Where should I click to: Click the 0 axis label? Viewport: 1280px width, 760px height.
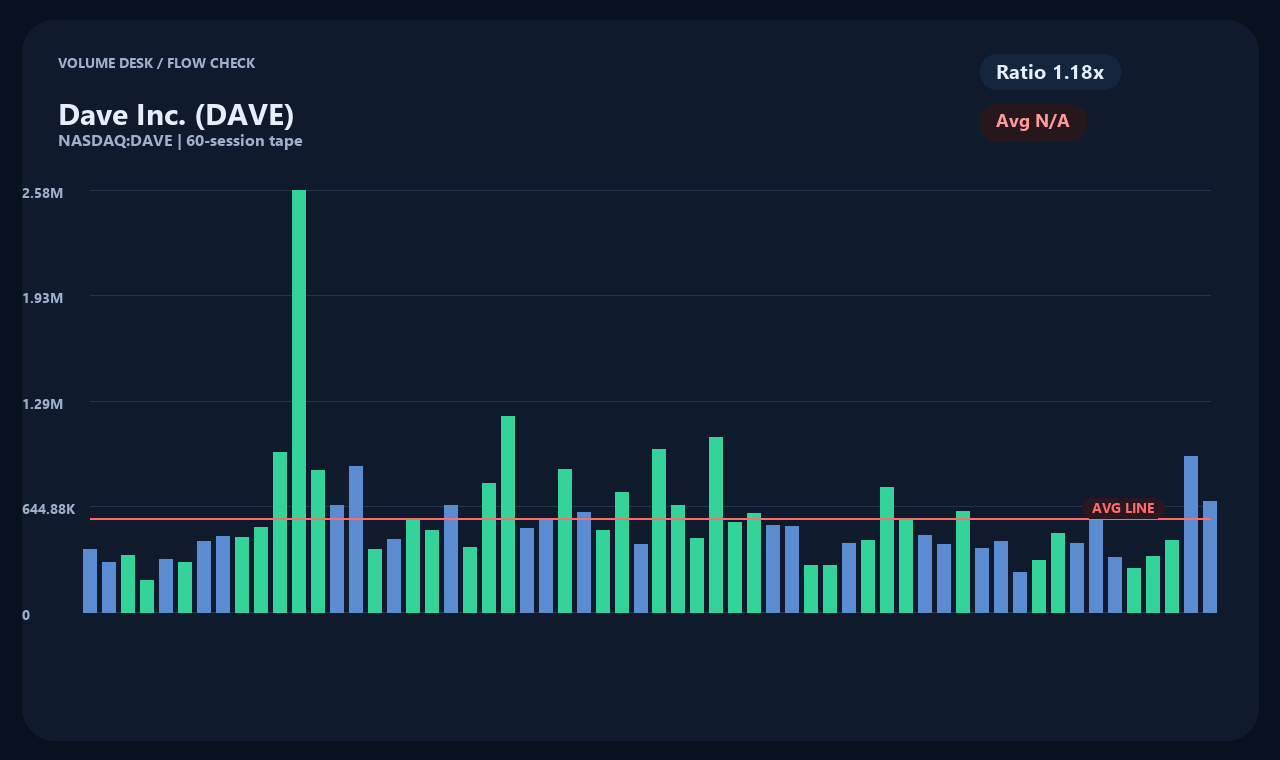(x=26, y=615)
